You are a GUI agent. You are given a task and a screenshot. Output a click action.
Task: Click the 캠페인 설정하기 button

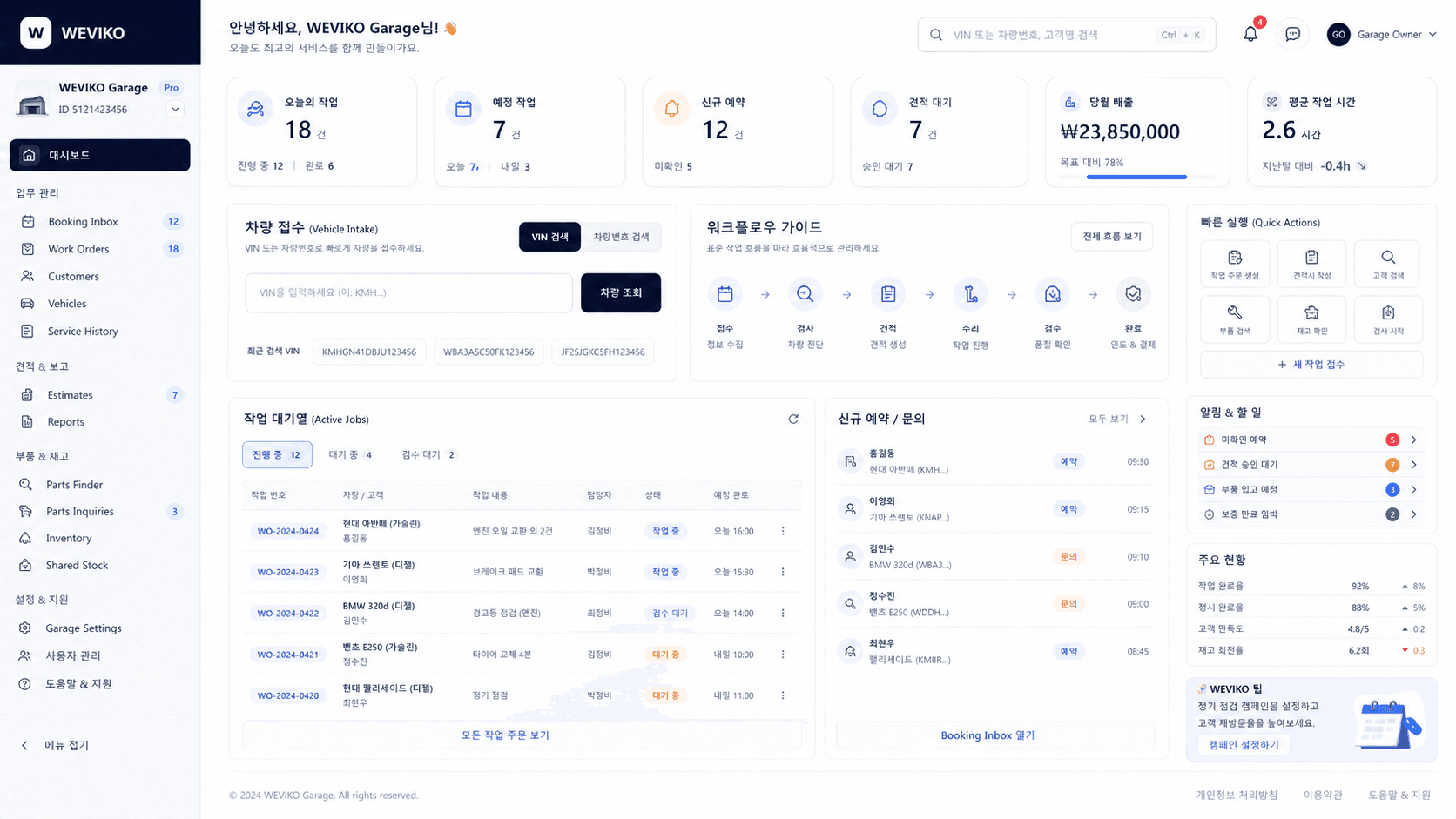(1243, 745)
